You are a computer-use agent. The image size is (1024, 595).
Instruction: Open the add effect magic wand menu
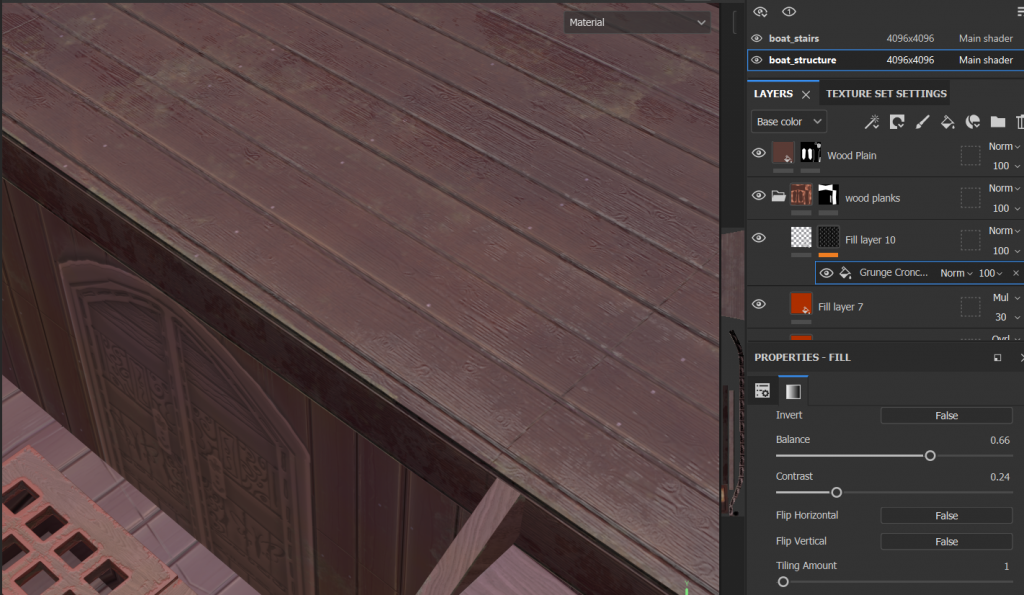[872, 122]
